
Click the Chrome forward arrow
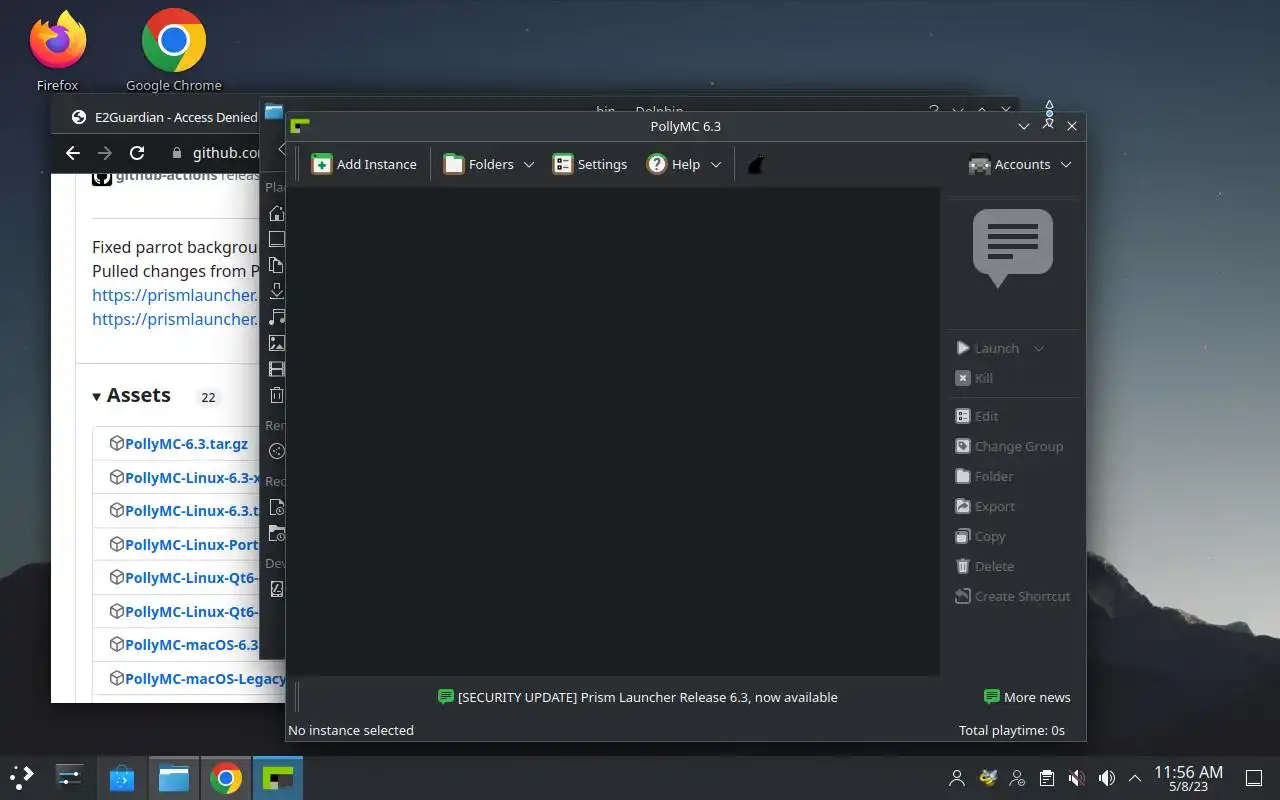pos(105,153)
